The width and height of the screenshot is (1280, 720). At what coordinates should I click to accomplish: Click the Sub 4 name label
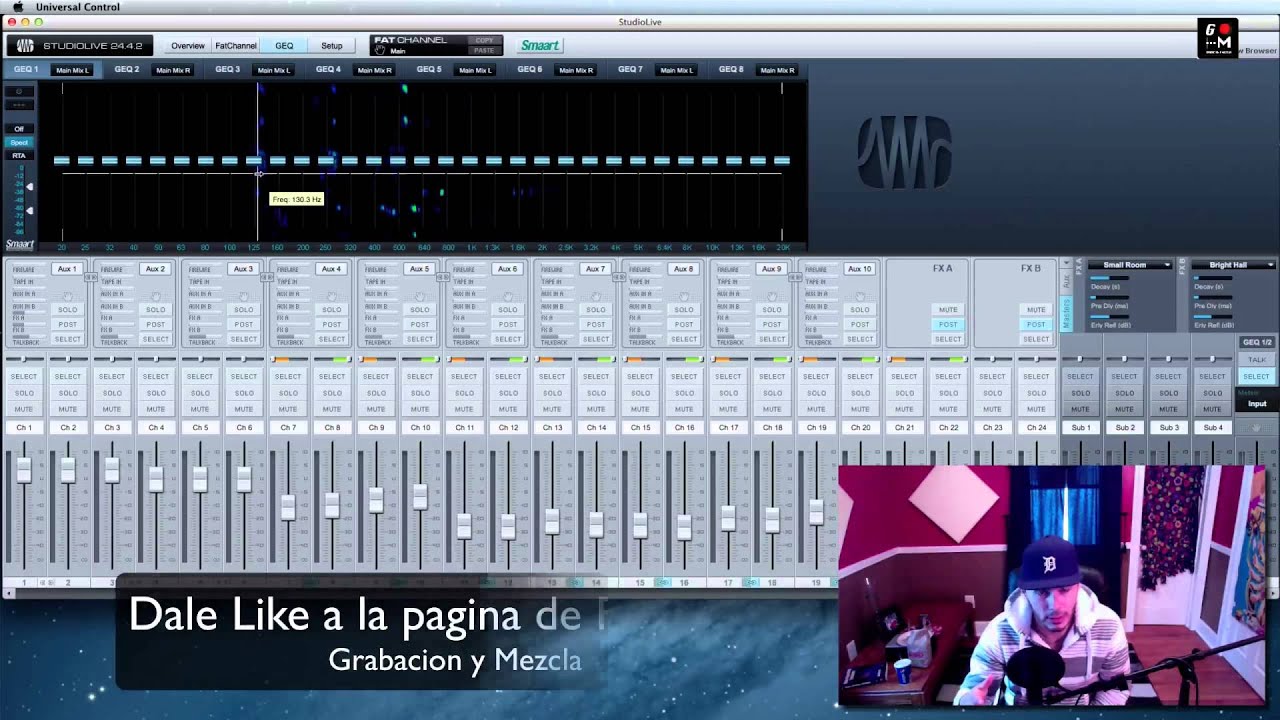1212,428
